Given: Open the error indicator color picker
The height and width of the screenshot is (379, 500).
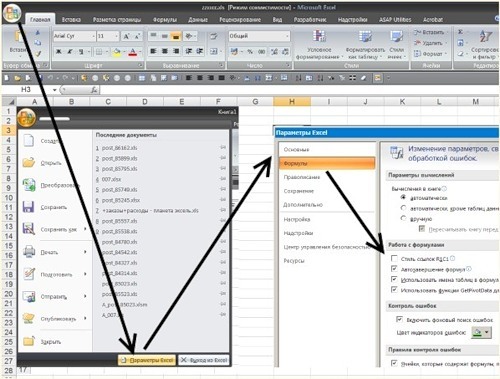Looking at the screenshot, I should [481, 332].
